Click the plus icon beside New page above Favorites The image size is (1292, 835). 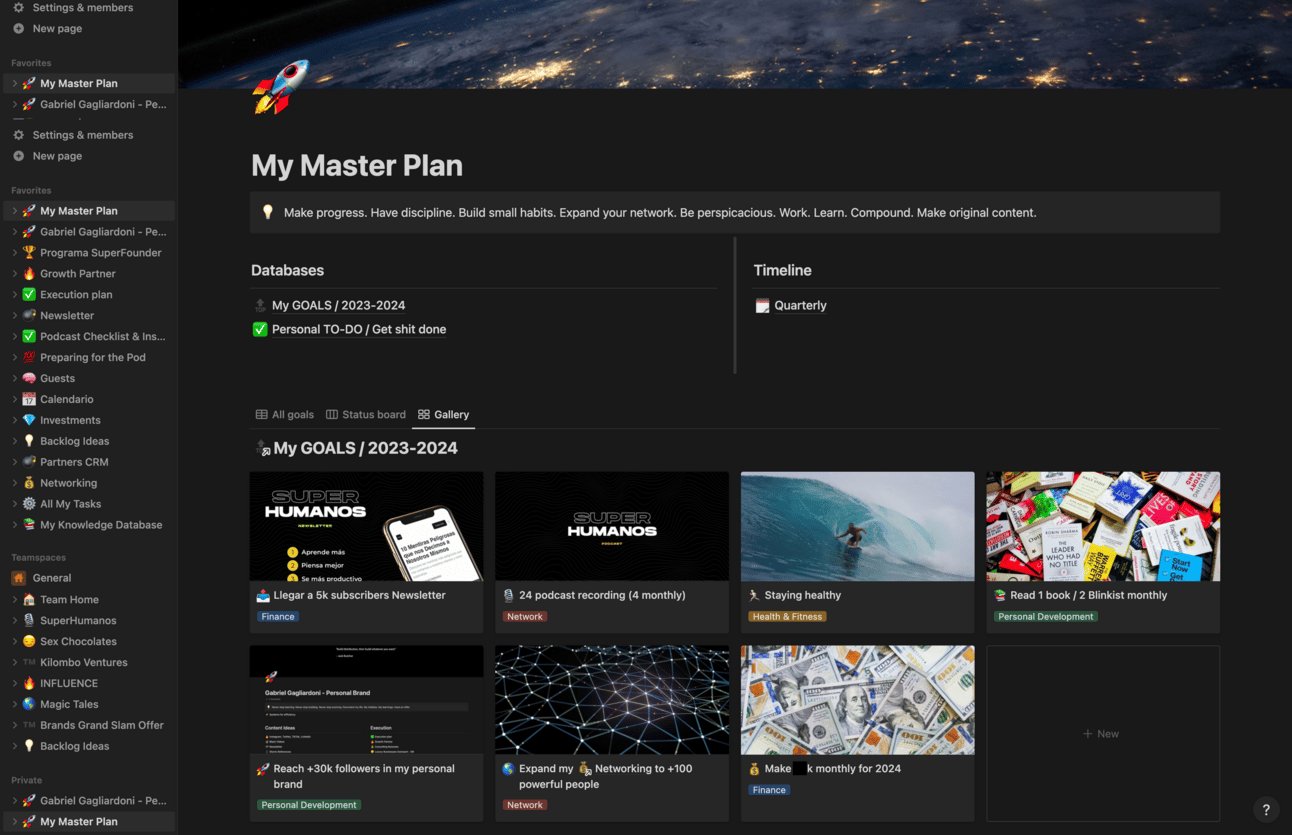click(x=18, y=28)
